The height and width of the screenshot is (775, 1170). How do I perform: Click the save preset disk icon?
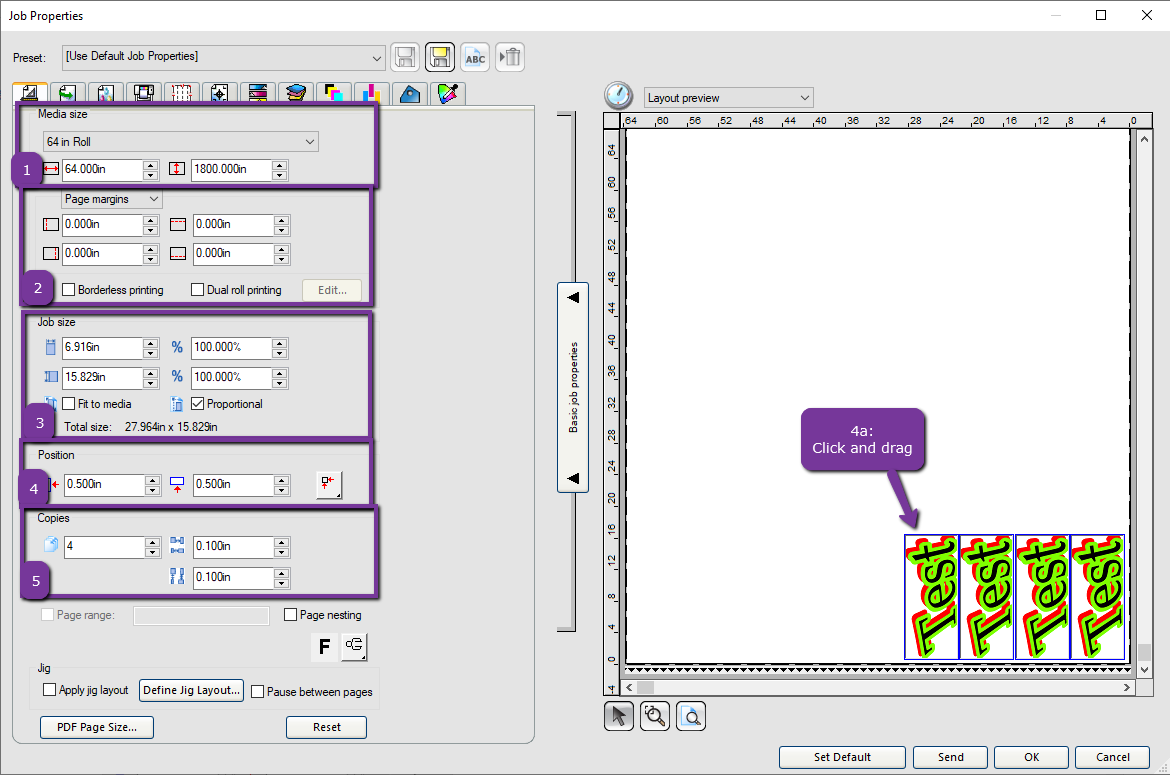click(x=405, y=57)
